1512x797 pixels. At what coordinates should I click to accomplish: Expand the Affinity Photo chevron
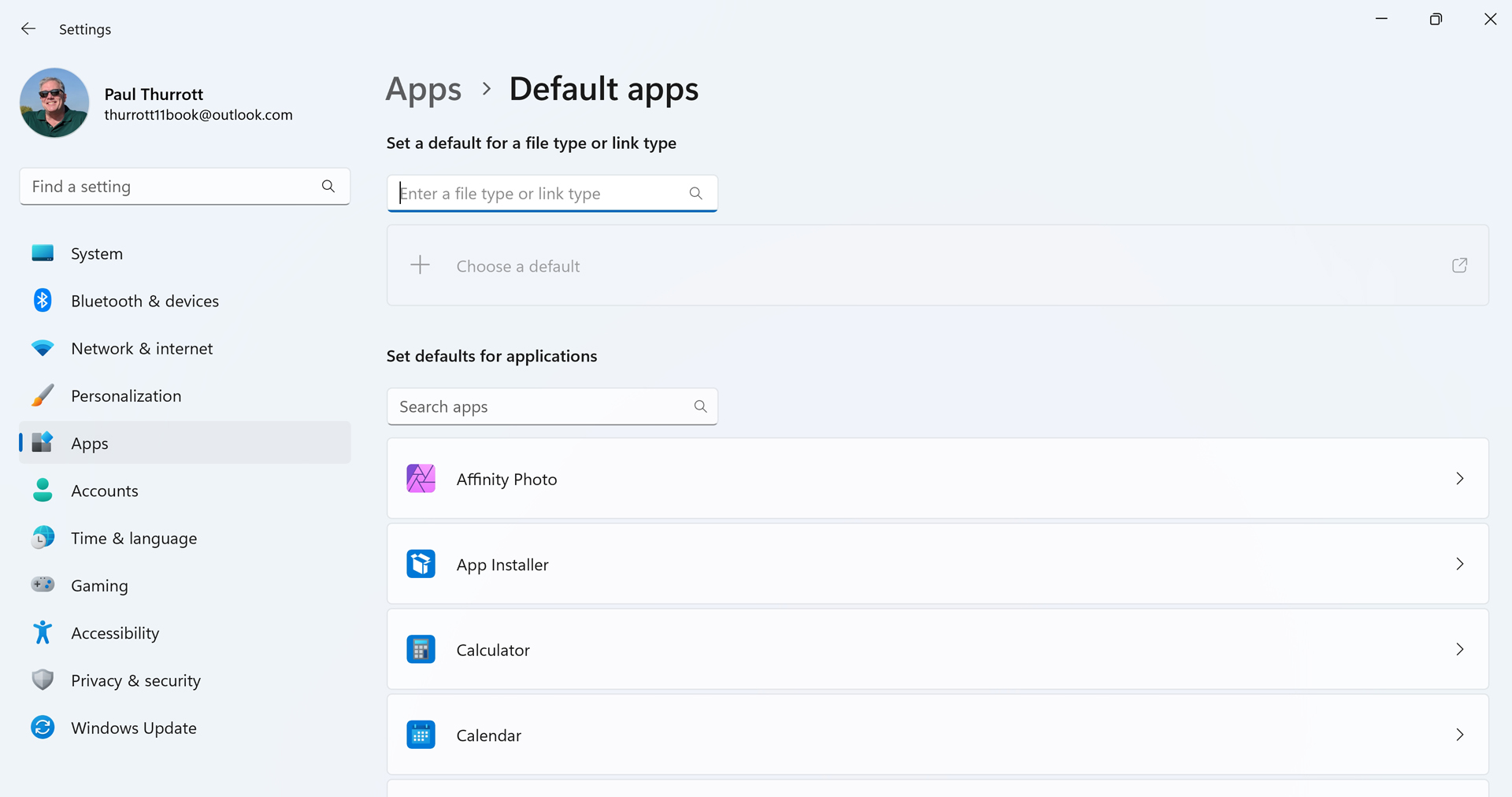pos(1459,479)
